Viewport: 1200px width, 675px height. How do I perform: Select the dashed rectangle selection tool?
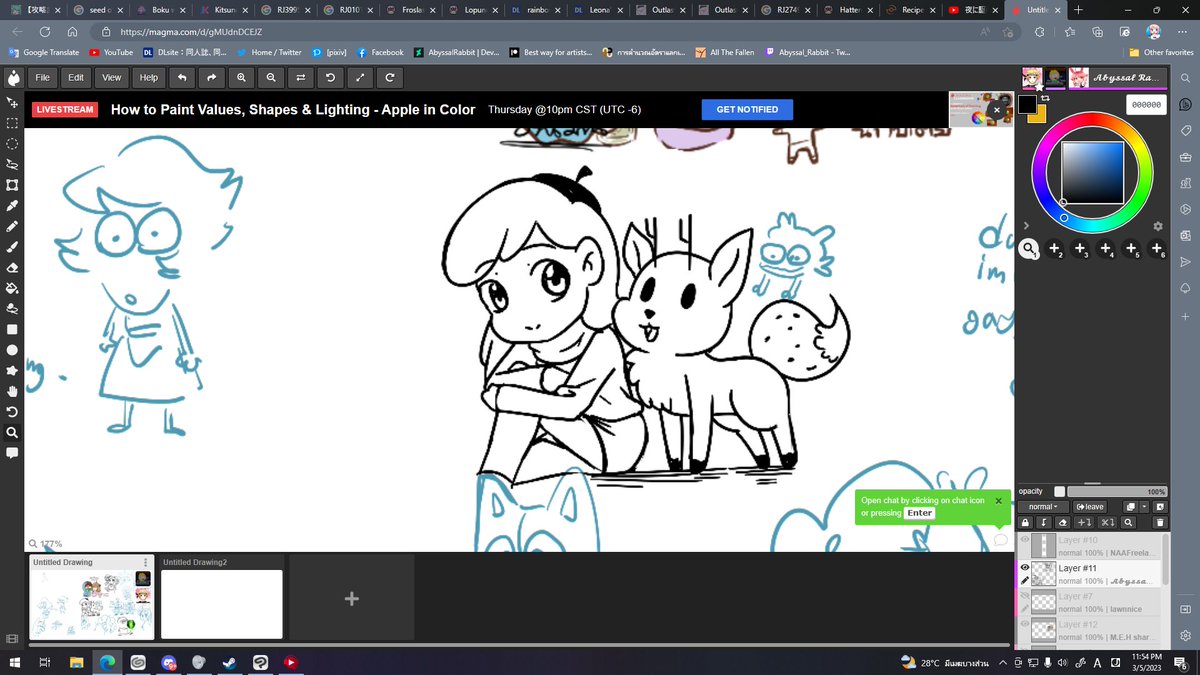[12, 123]
